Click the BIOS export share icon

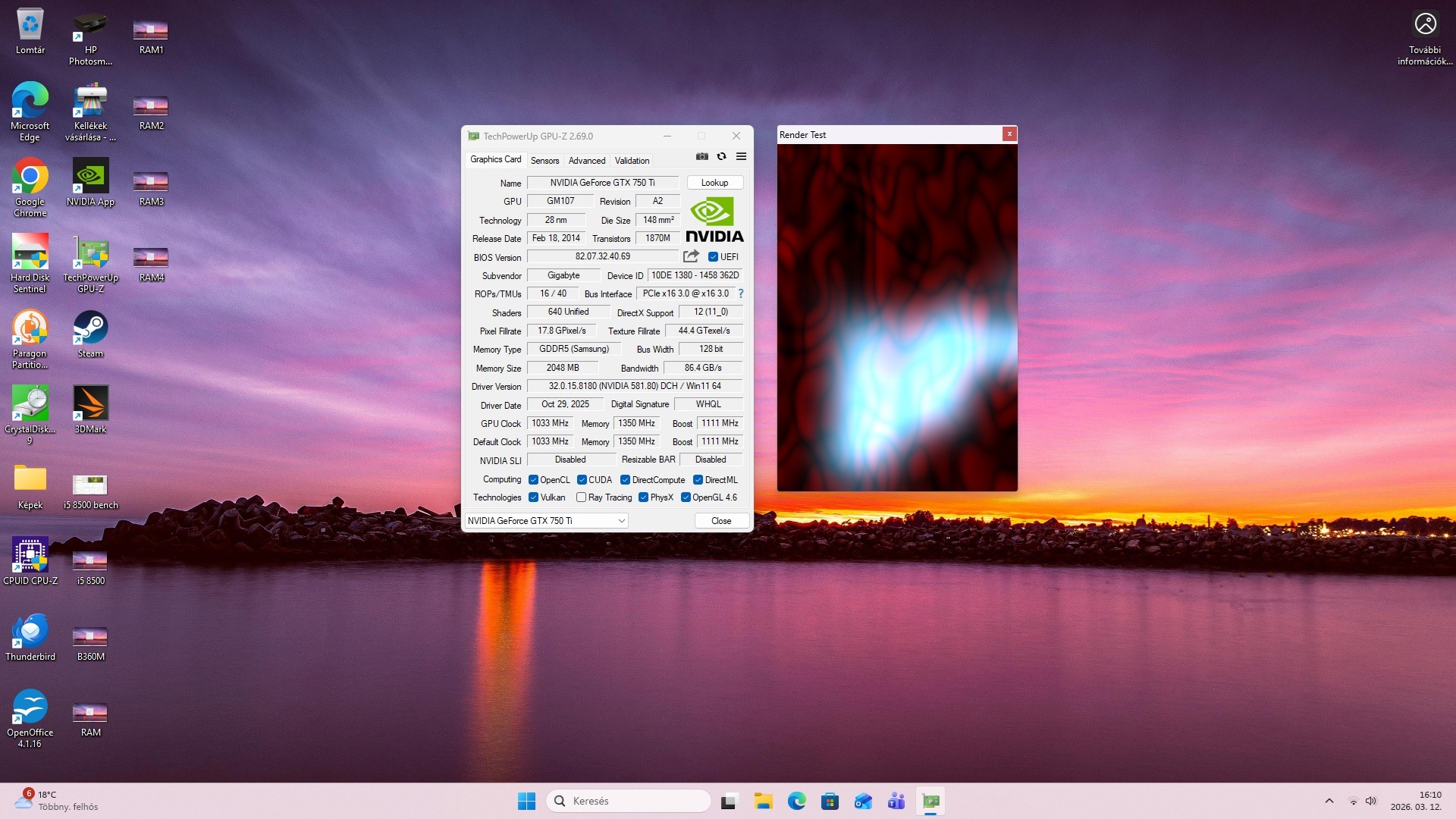691,256
